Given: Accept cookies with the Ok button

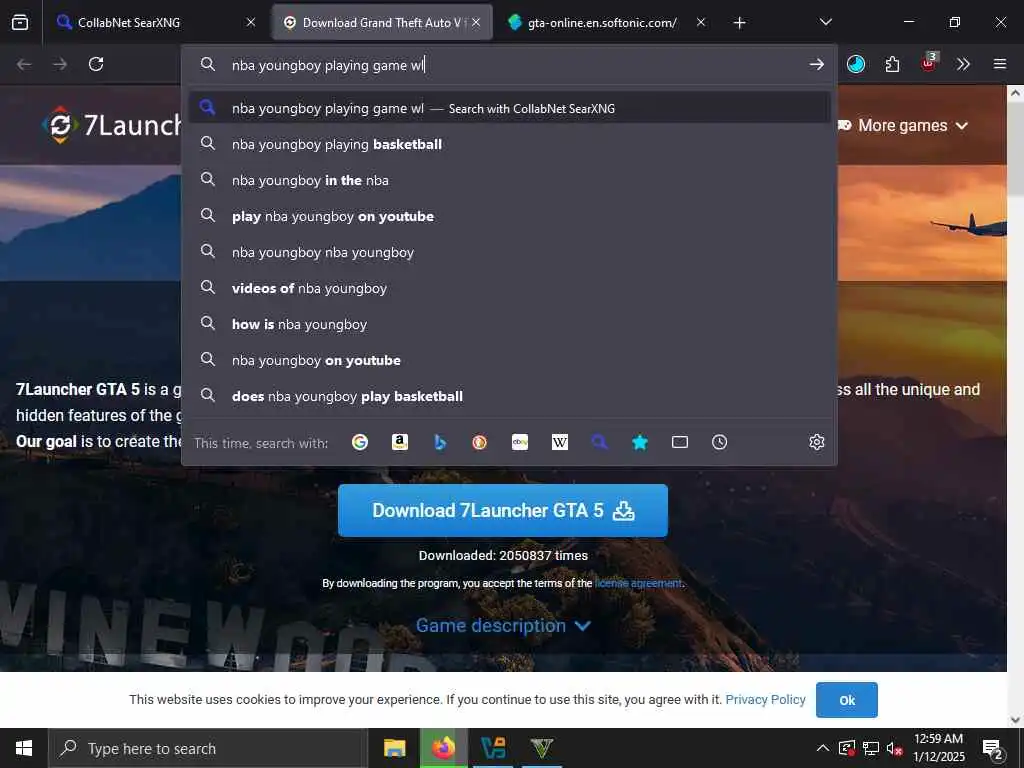Looking at the screenshot, I should pyautogui.click(x=846, y=700).
